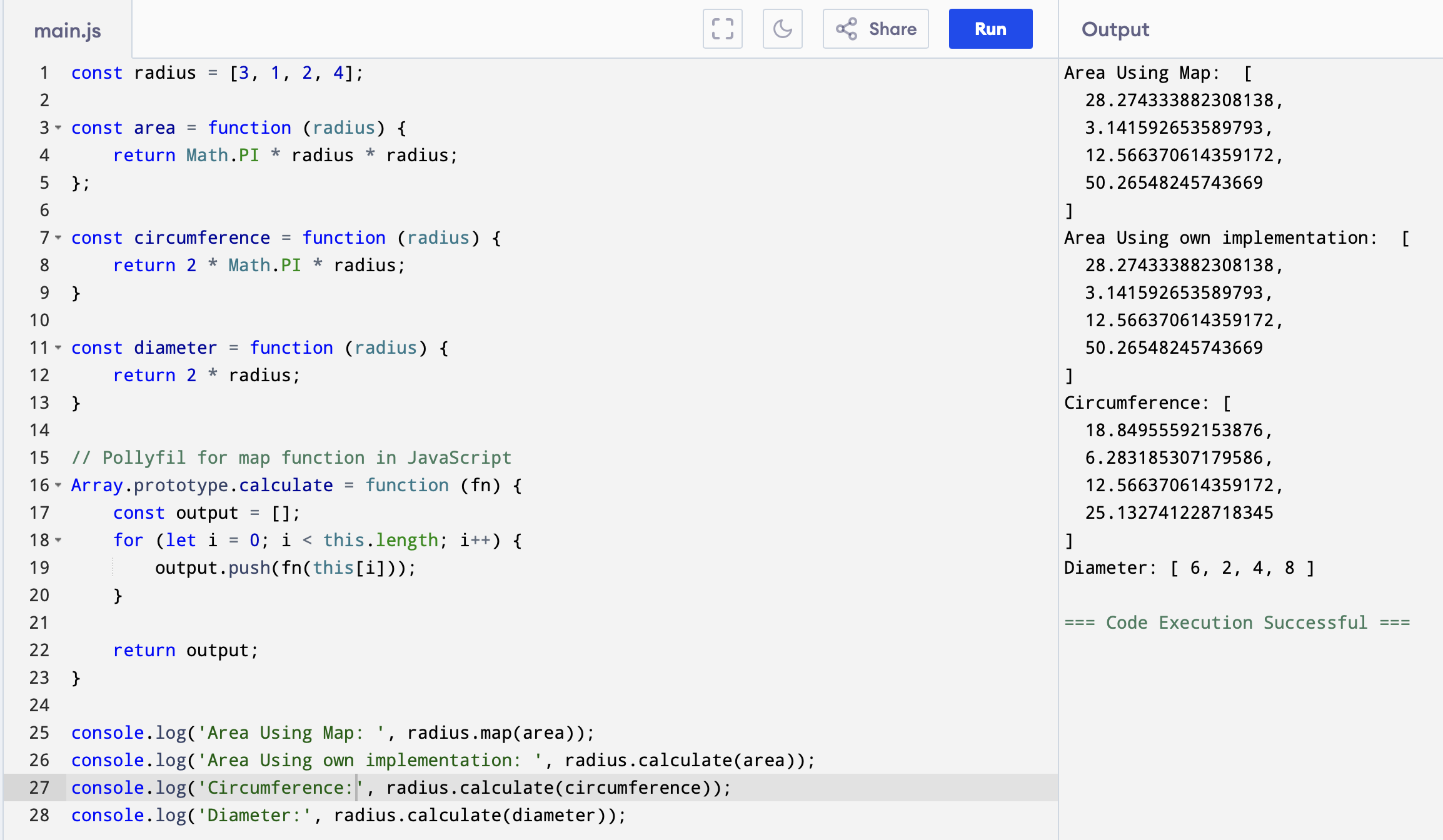Collapse the diameter function at line 11
The image size is (1443, 840).
tap(58, 347)
